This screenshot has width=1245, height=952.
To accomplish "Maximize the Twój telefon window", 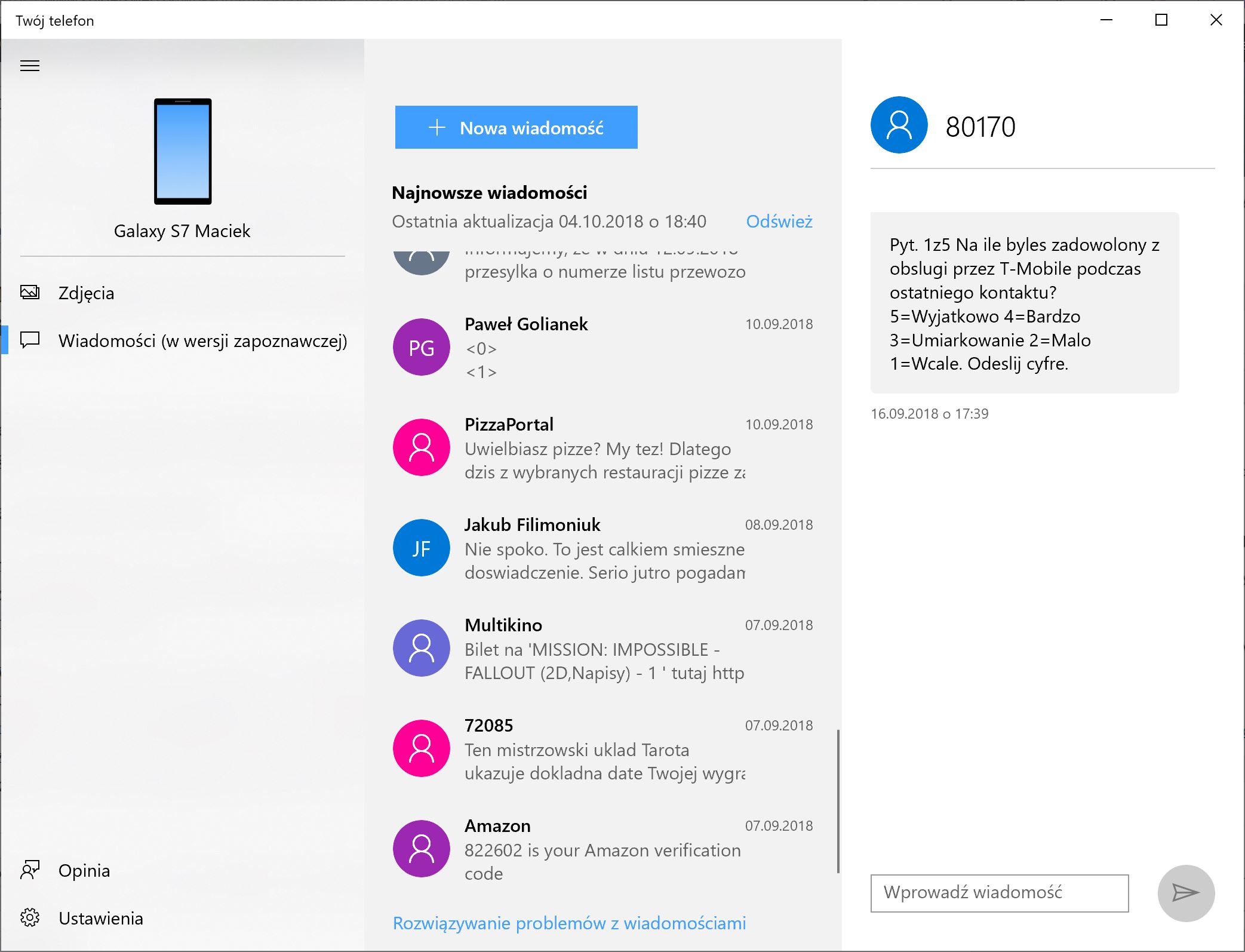I will (x=1161, y=20).
